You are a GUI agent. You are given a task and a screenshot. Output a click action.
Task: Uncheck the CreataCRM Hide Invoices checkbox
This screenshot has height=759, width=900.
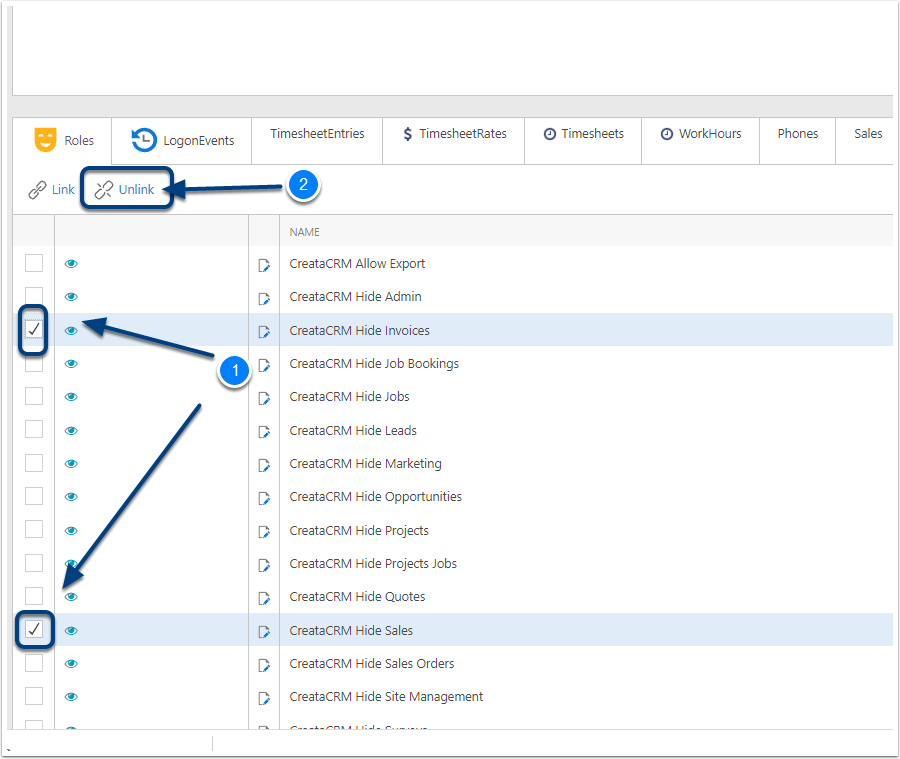(34, 330)
